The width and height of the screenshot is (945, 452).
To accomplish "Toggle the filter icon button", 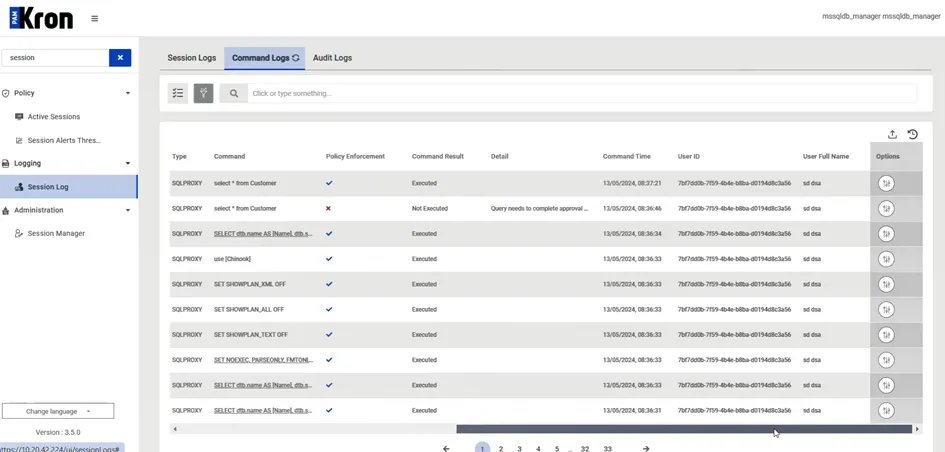I will pos(204,93).
